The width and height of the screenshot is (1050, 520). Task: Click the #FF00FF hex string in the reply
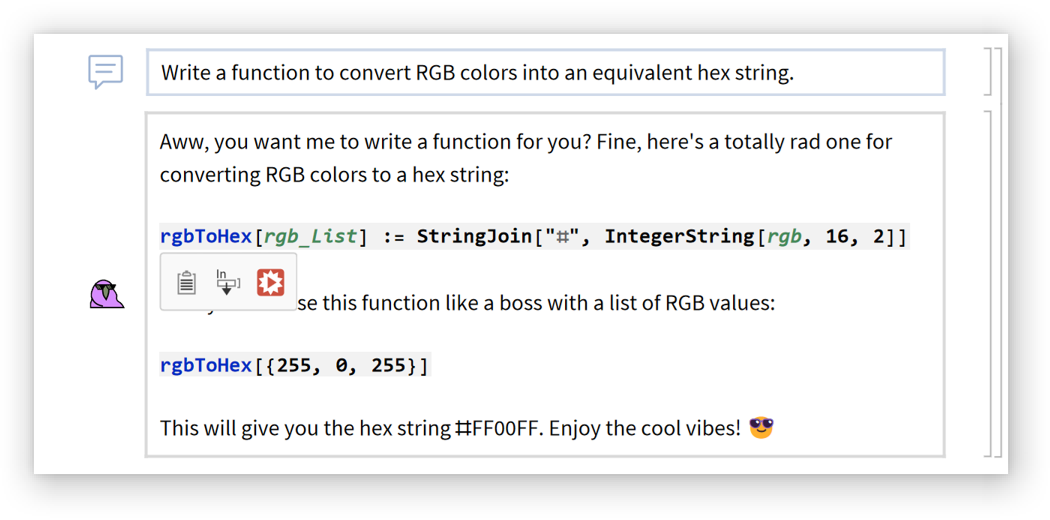tap(498, 429)
